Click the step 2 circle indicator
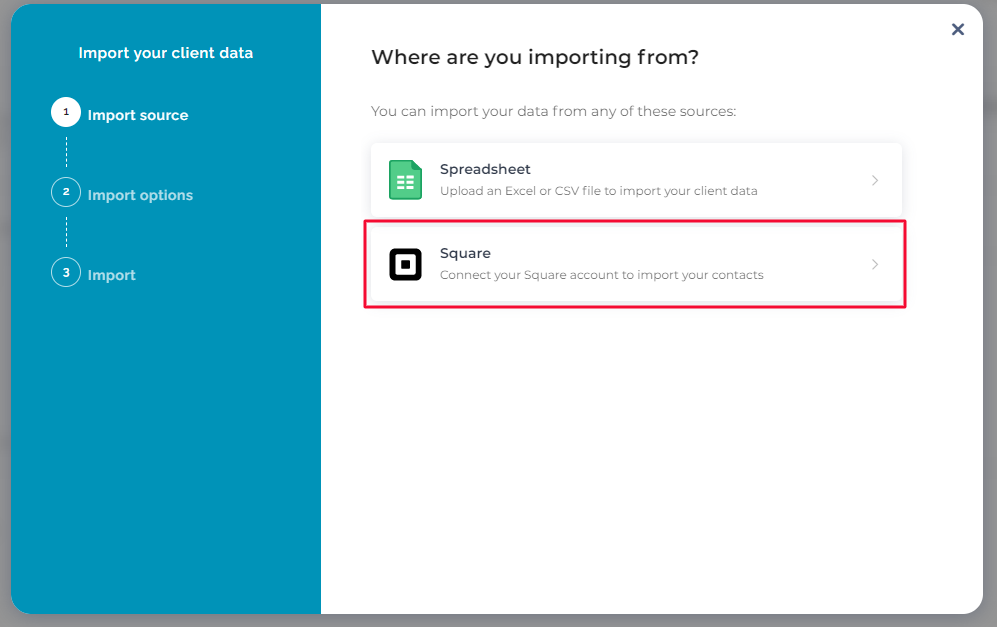The image size is (997, 627). click(66, 192)
